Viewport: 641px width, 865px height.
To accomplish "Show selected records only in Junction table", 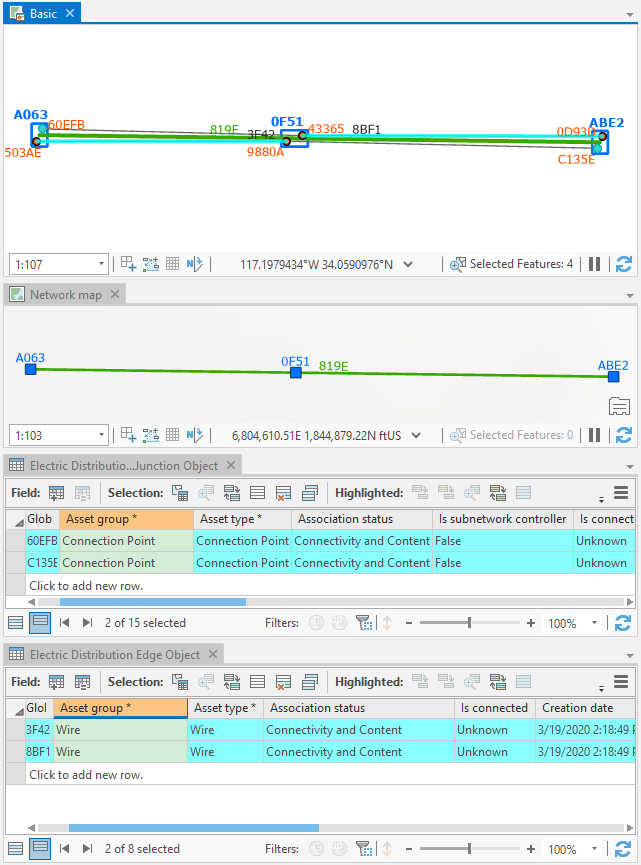I will click(40, 623).
